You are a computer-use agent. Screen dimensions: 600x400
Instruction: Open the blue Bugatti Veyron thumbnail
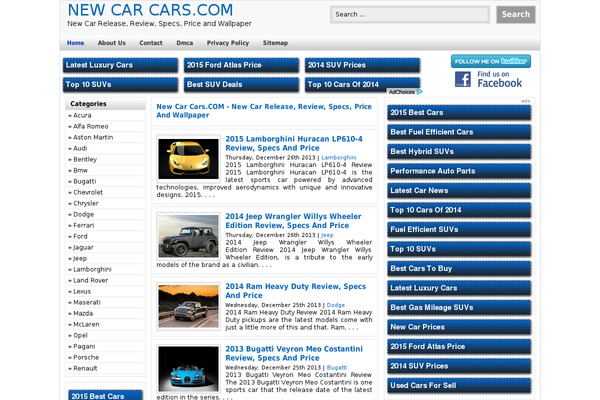(188, 369)
